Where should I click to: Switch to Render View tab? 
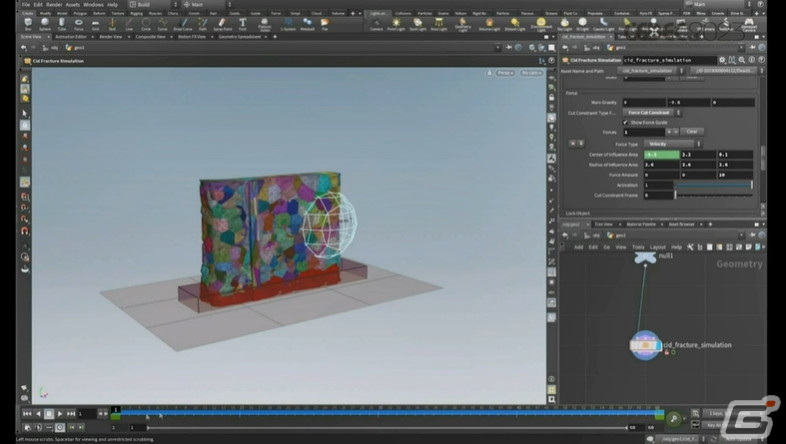pyautogui.click(x=110, y=37)
